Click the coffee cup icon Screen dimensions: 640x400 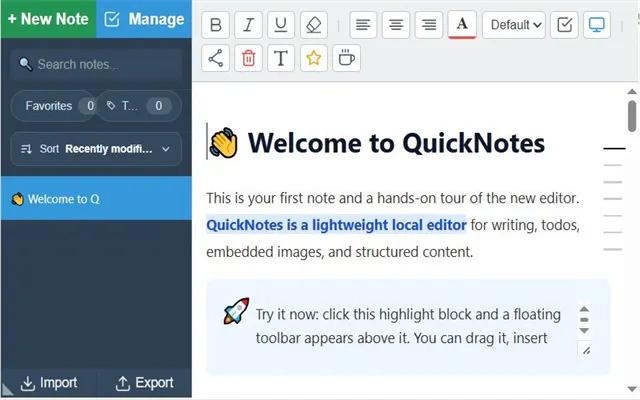tap(347, 58)
